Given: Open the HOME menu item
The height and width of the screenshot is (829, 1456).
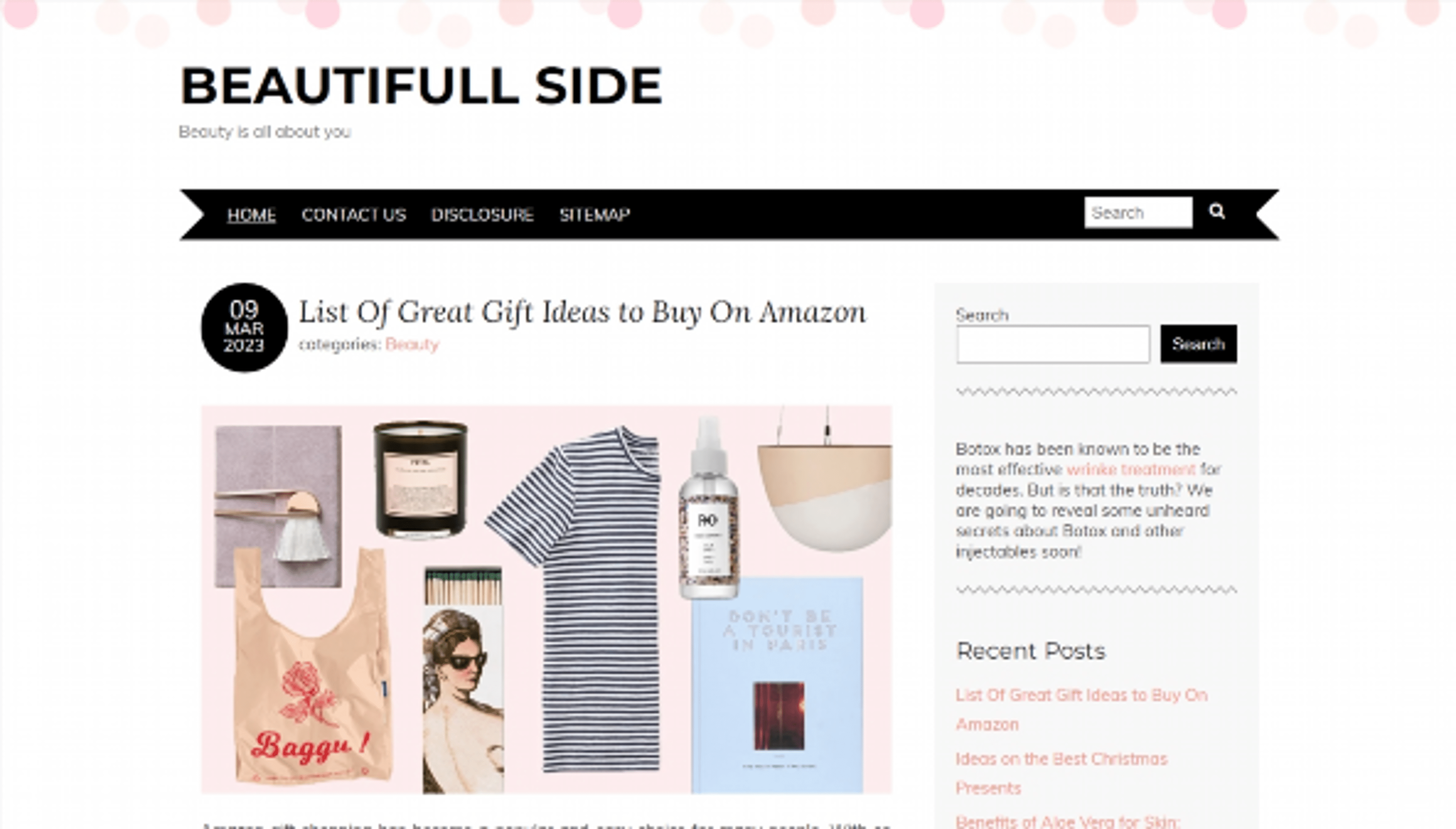Looking at the screenshot, I should click(x=252, y=215).
